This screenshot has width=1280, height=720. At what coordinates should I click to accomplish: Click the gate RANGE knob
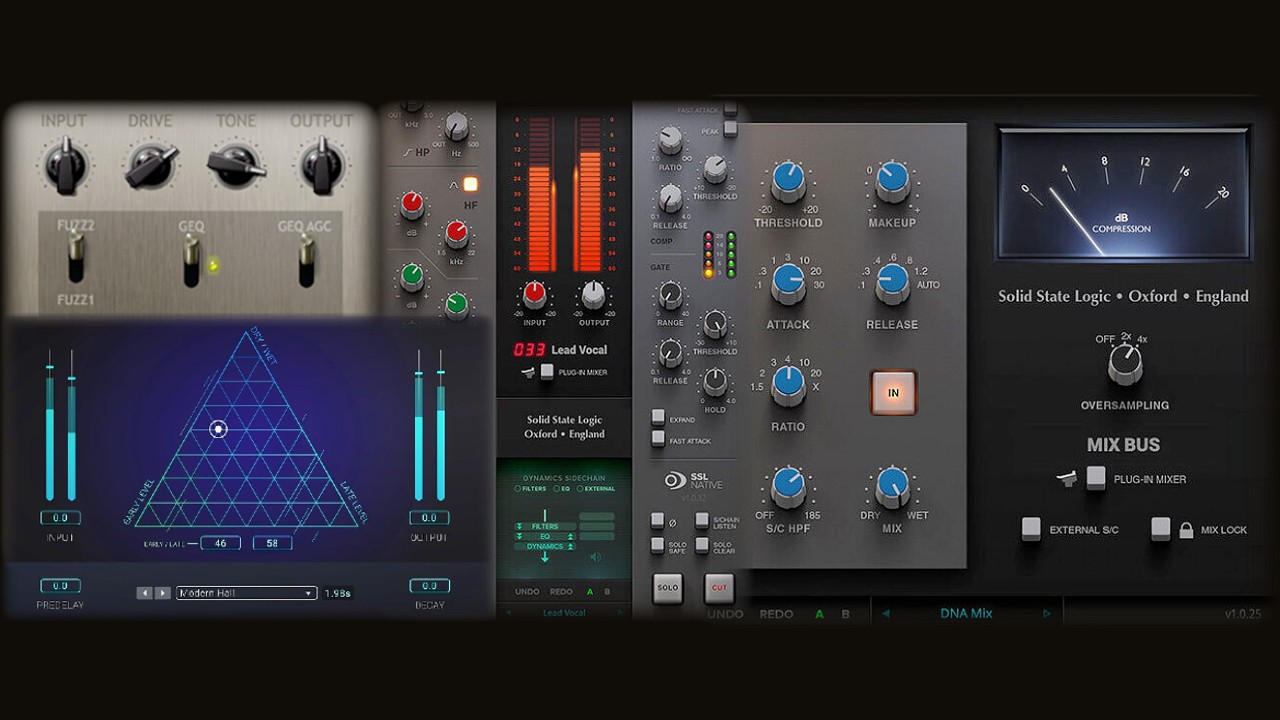click(669, 295)
